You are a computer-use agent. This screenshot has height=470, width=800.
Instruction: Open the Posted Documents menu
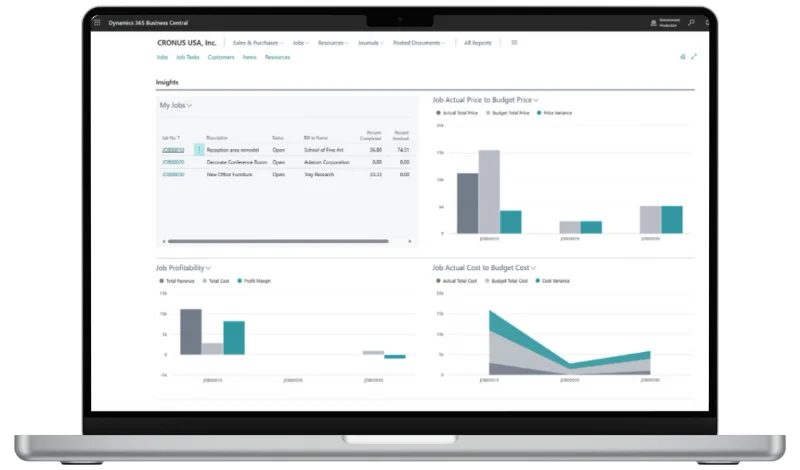tap(422, 43)
